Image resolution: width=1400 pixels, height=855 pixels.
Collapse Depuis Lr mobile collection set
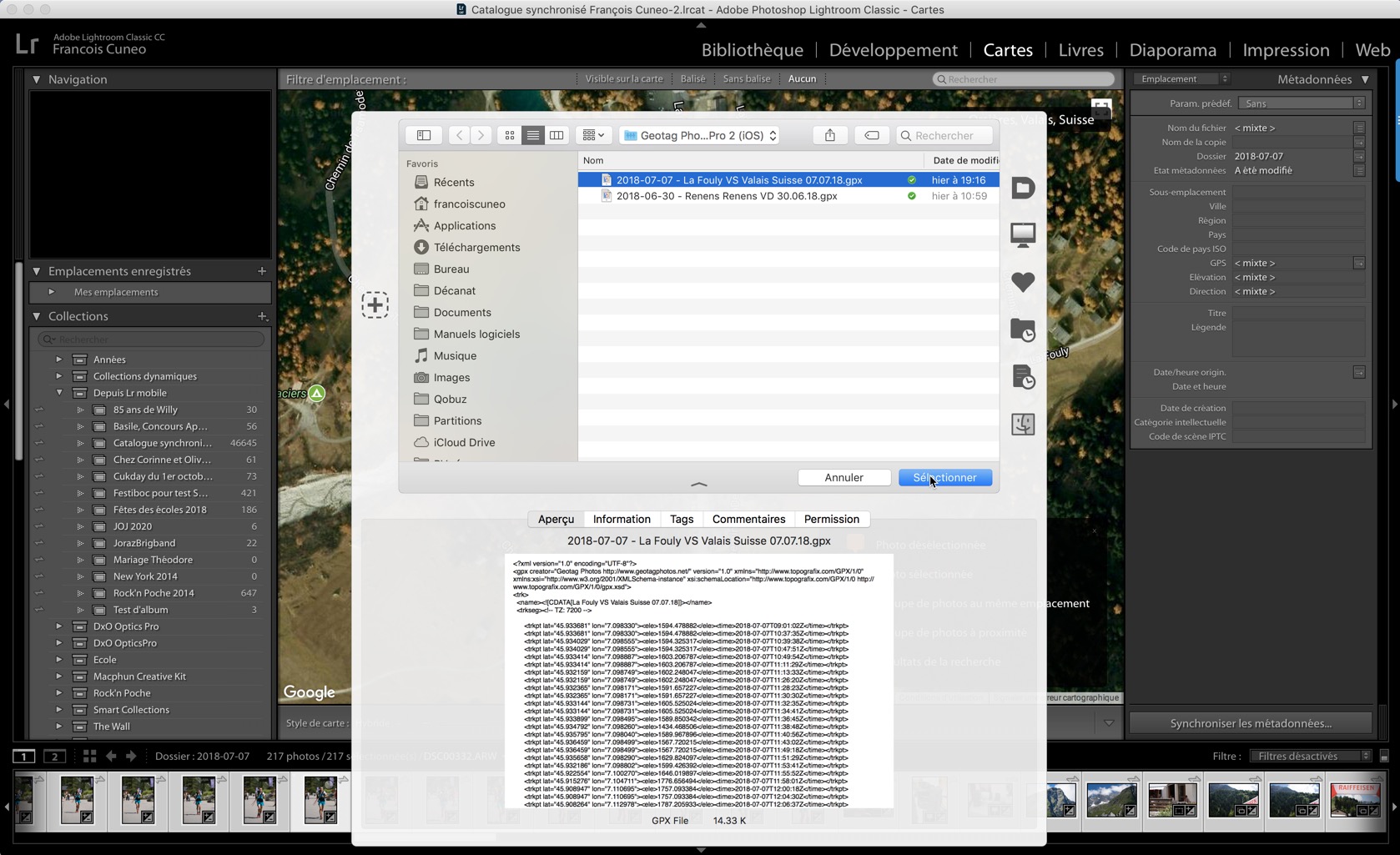point(59,393)
